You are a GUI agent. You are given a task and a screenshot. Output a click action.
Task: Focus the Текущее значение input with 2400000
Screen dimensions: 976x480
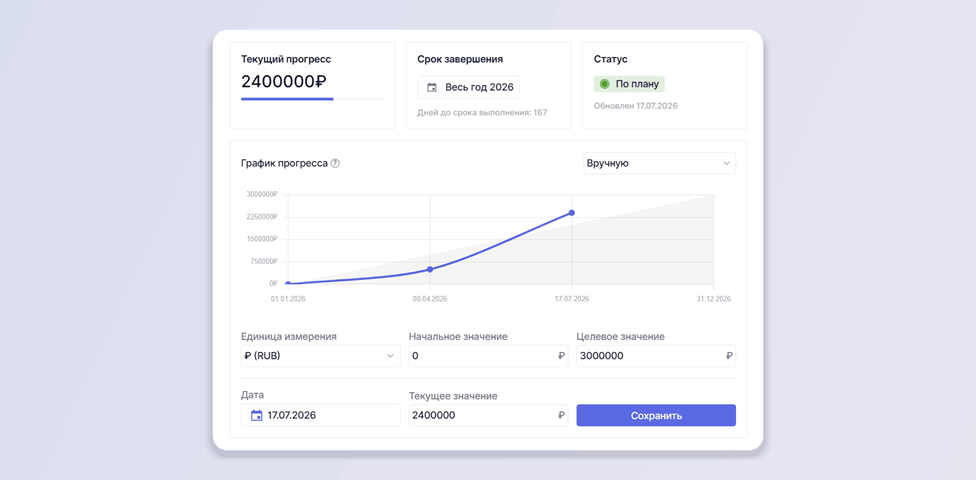[x=489, y=415]
